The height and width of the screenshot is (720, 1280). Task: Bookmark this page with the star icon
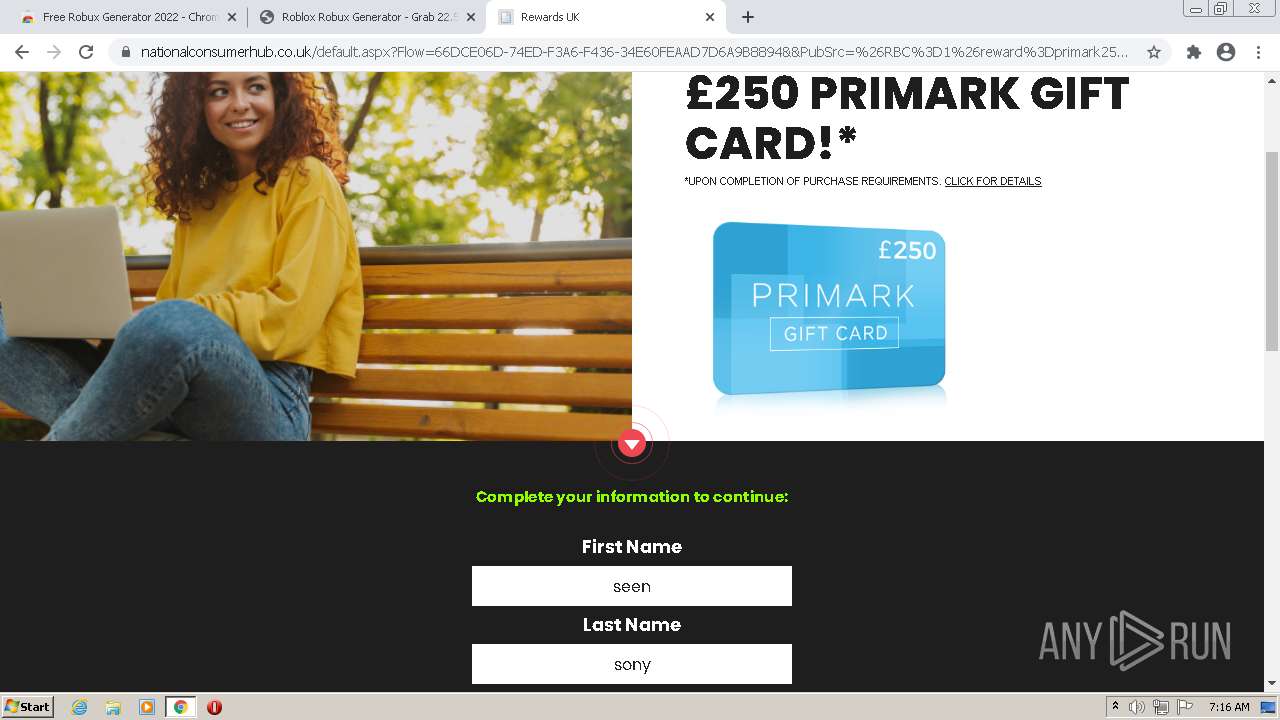pos(1153,52)
